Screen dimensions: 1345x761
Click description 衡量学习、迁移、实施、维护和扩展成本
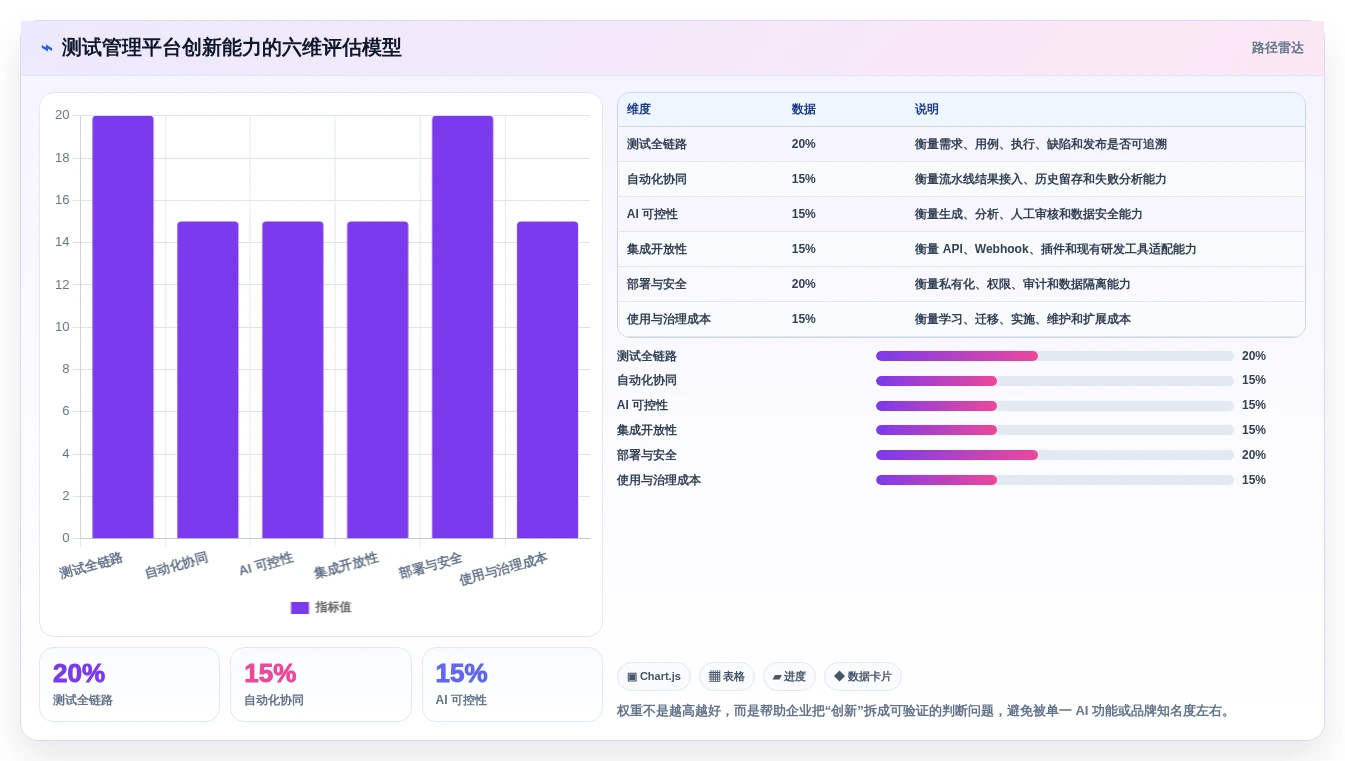(x=1022, y=319)
